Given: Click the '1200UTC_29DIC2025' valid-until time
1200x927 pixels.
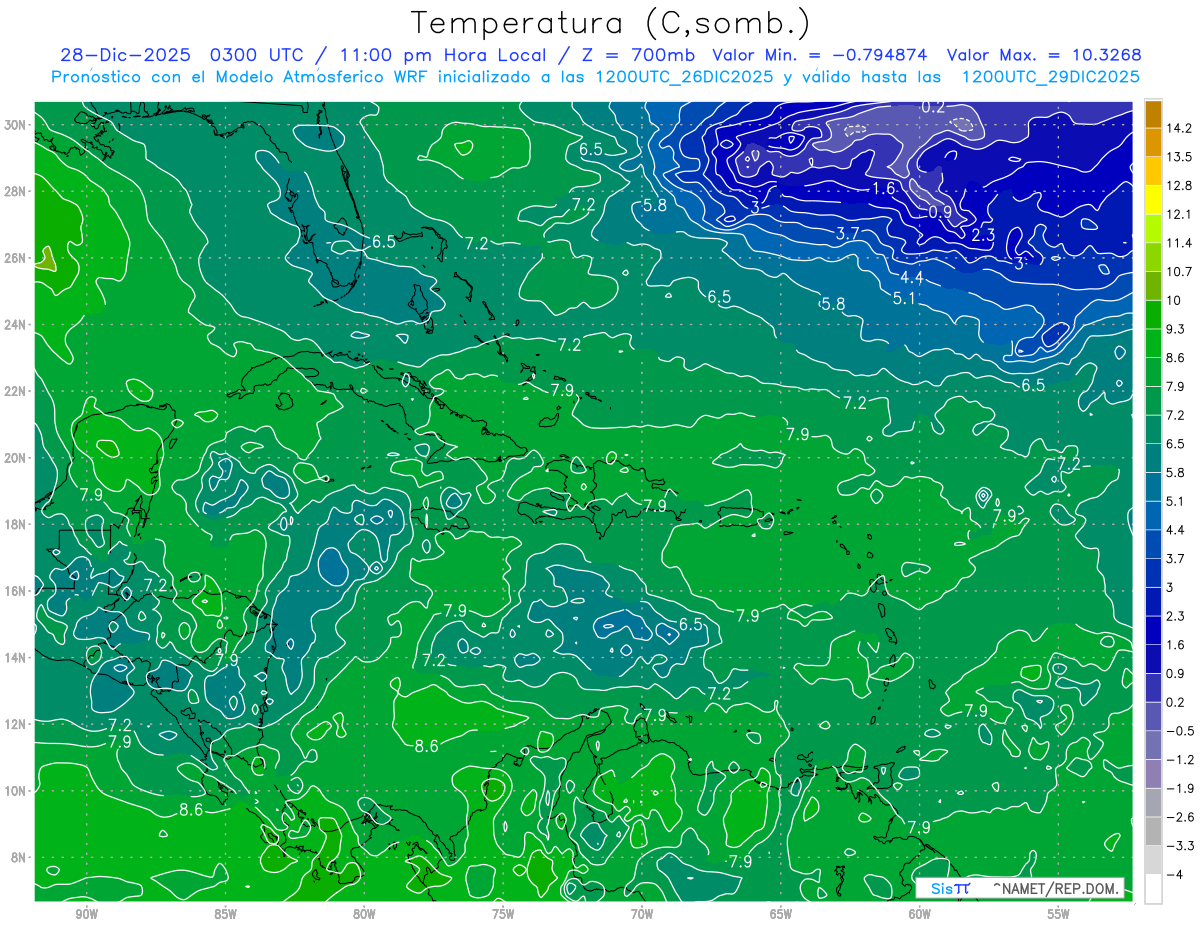Looking at the screenshot, I should (x=1050, y=77).
